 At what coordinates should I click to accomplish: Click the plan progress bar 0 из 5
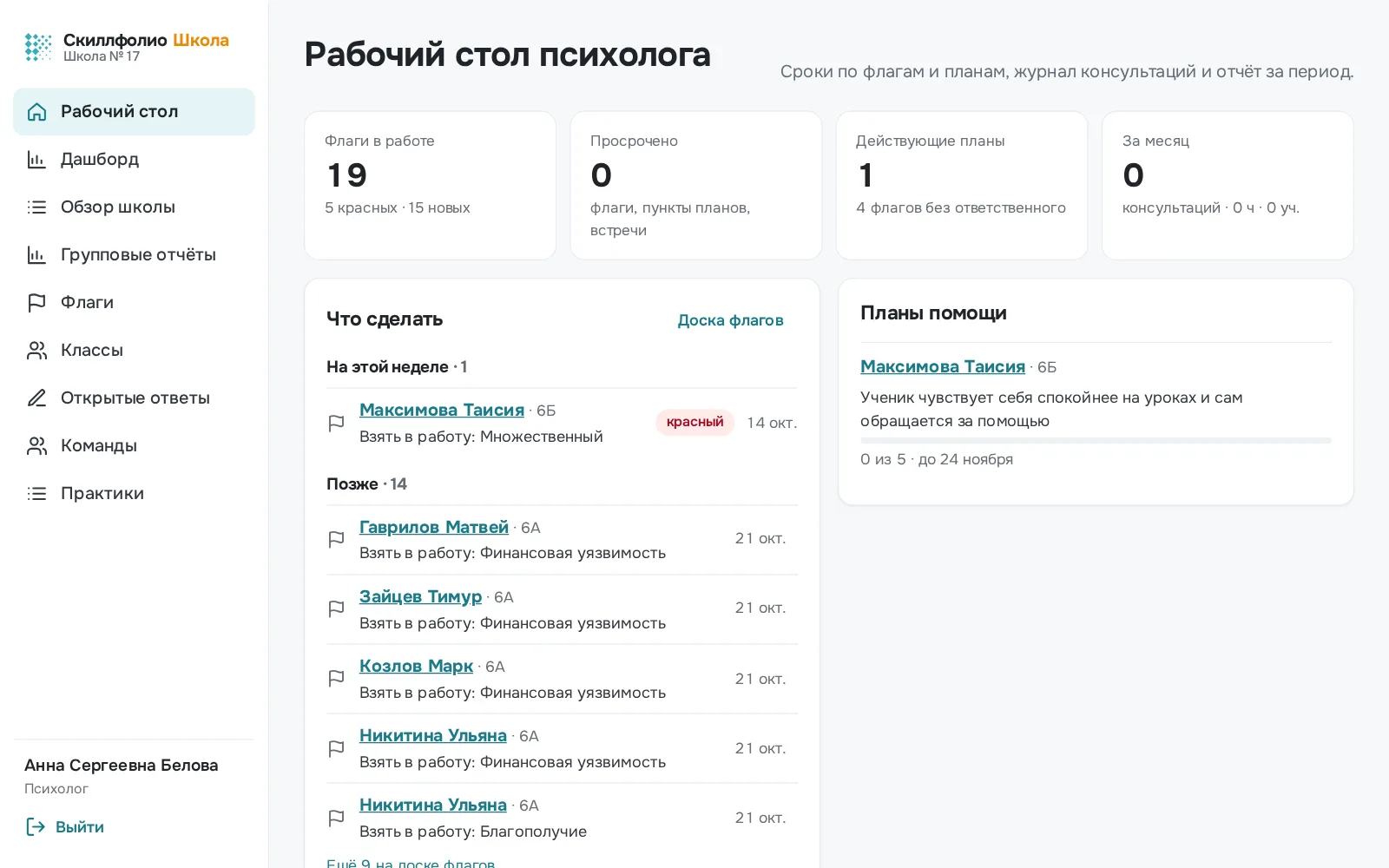1096,441
